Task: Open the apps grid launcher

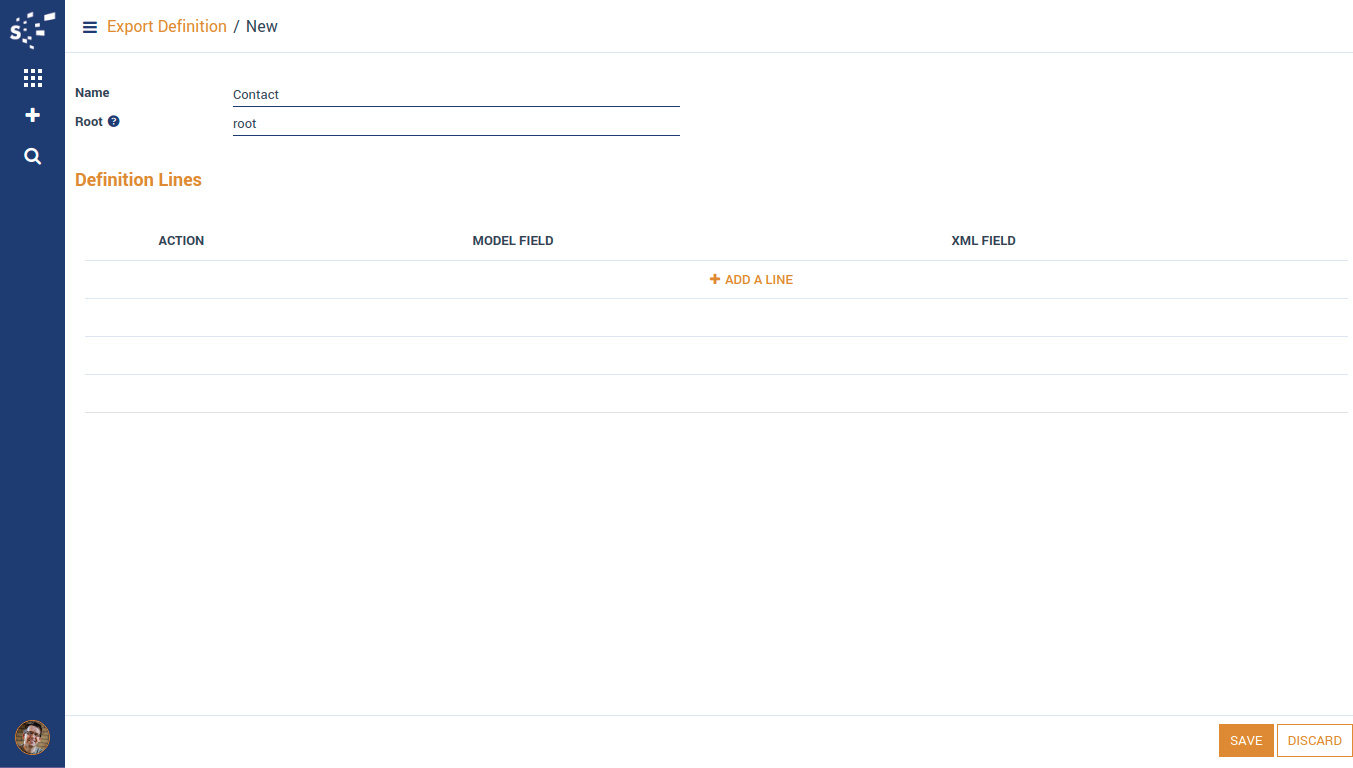Action: pyautogui.click(x=32, y=78)
